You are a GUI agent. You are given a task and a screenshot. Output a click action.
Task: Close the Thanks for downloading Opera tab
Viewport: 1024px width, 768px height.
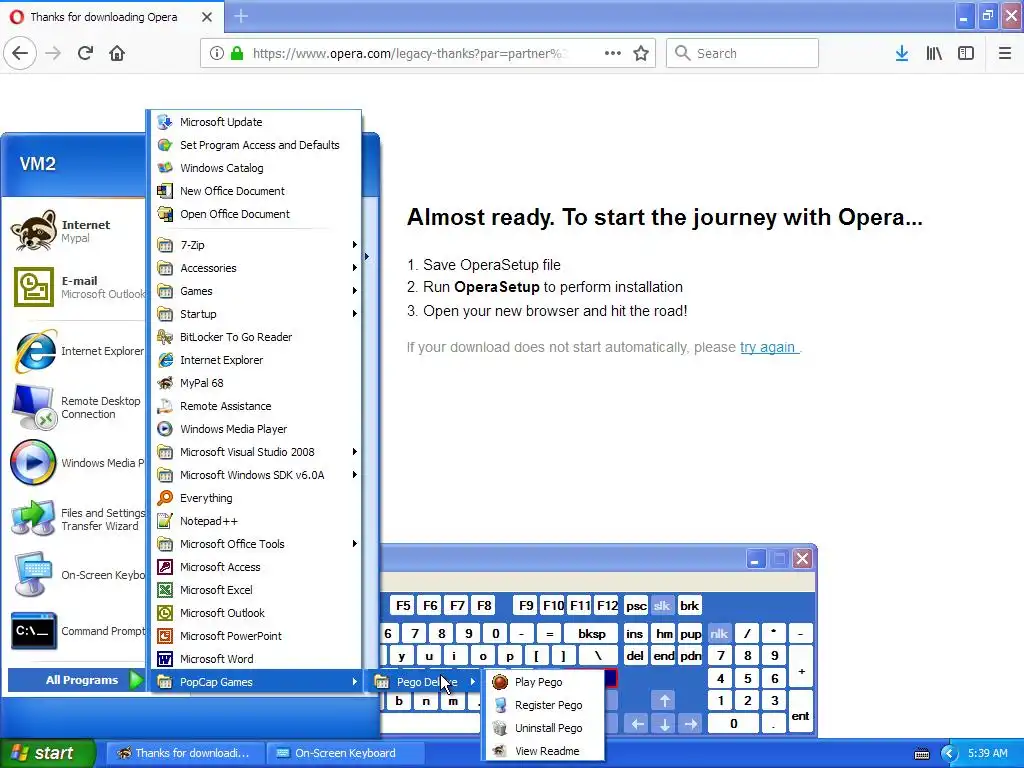207,16
